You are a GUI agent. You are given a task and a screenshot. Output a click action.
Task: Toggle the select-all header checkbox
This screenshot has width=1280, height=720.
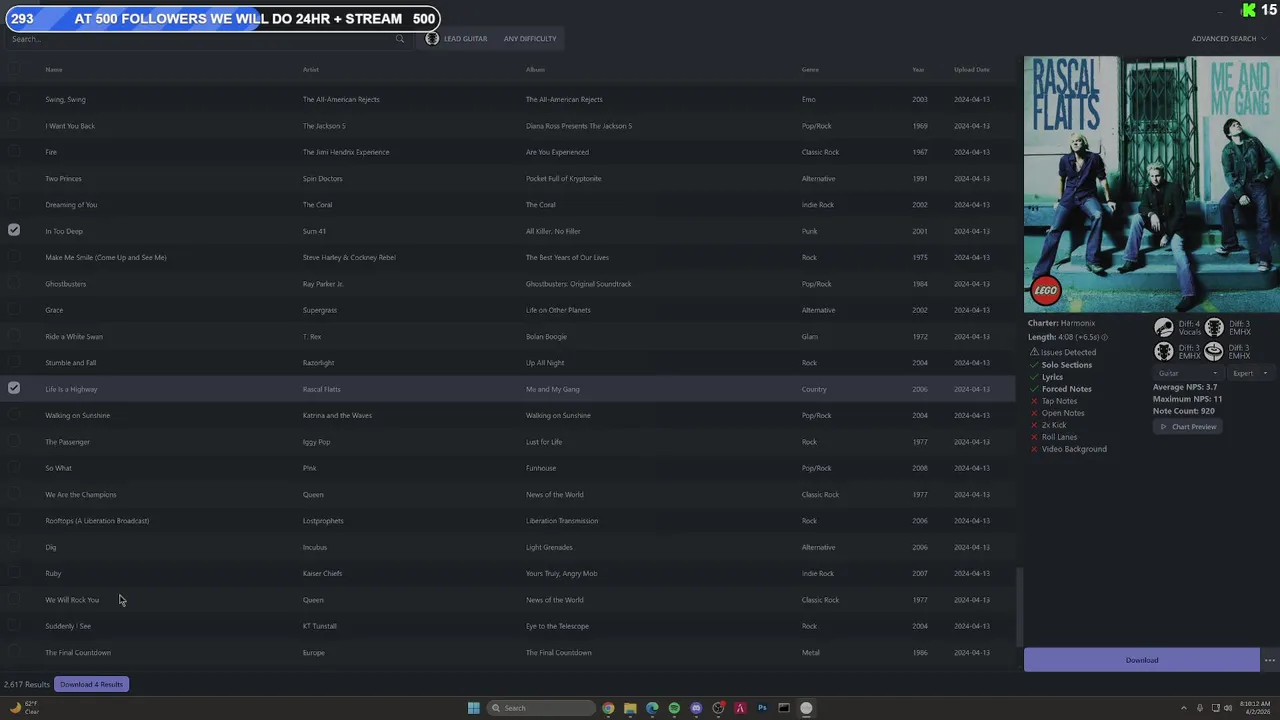(x=14, y=69)
